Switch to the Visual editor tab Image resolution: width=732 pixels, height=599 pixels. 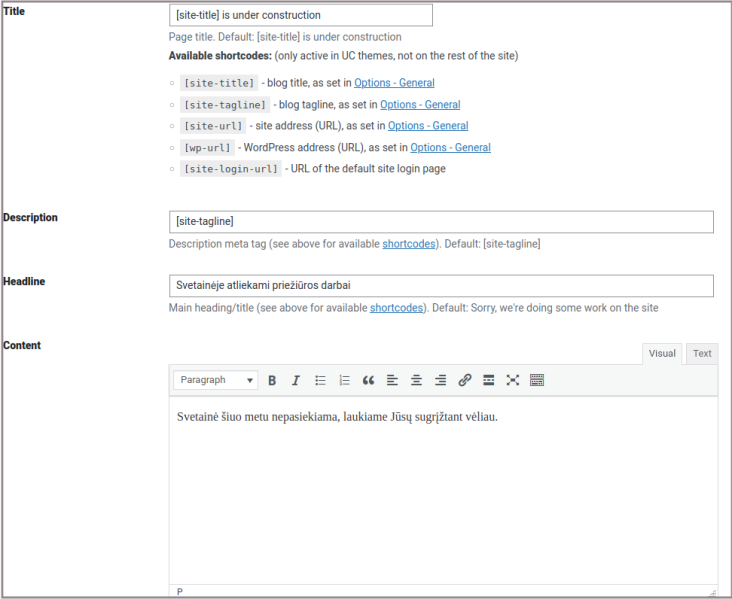[662, 353]
